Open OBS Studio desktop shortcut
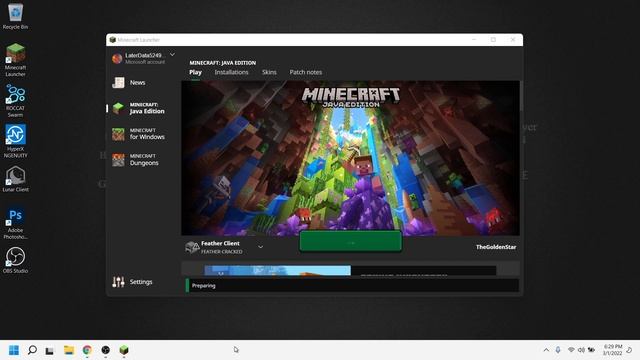Viewport: 640px width, 360px height. click(x=16, y=260)
